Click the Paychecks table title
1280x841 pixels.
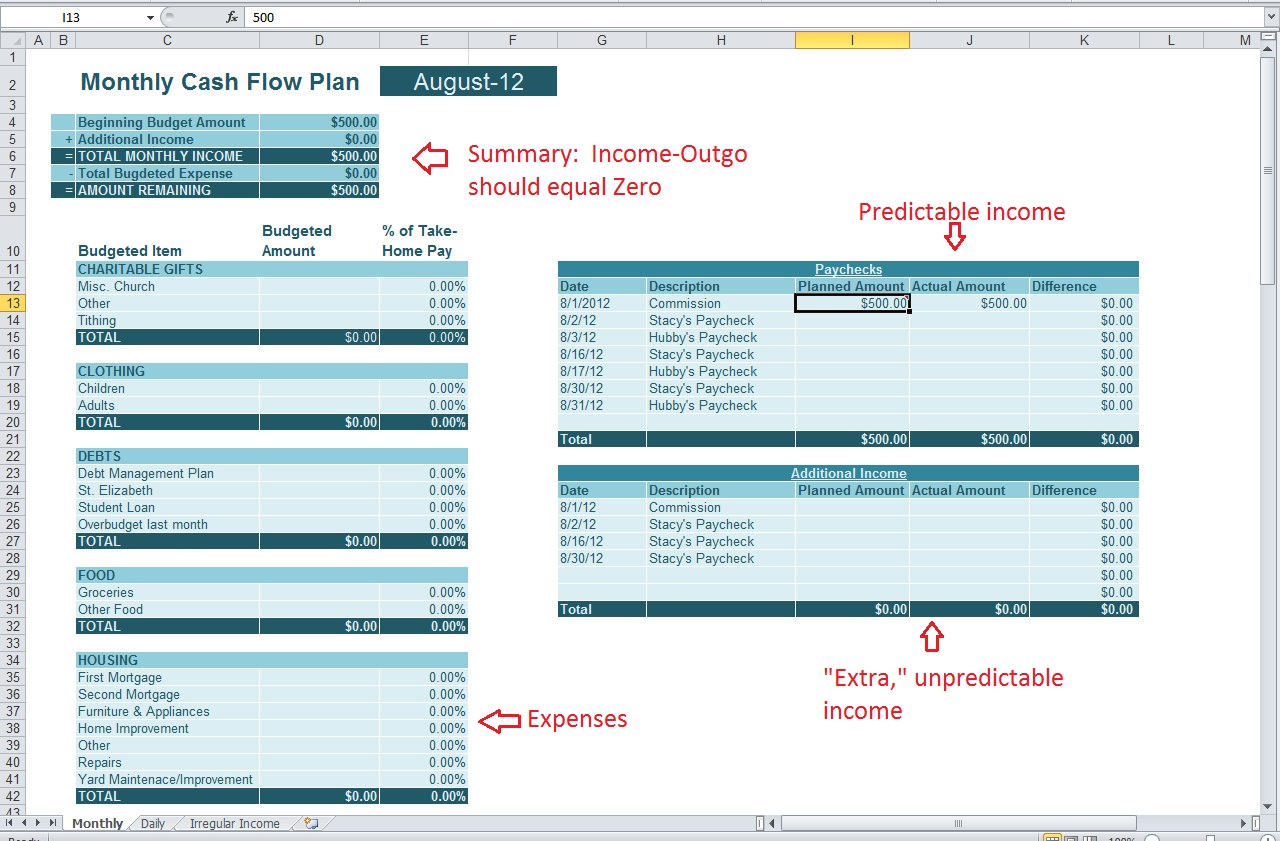(848, 269)
